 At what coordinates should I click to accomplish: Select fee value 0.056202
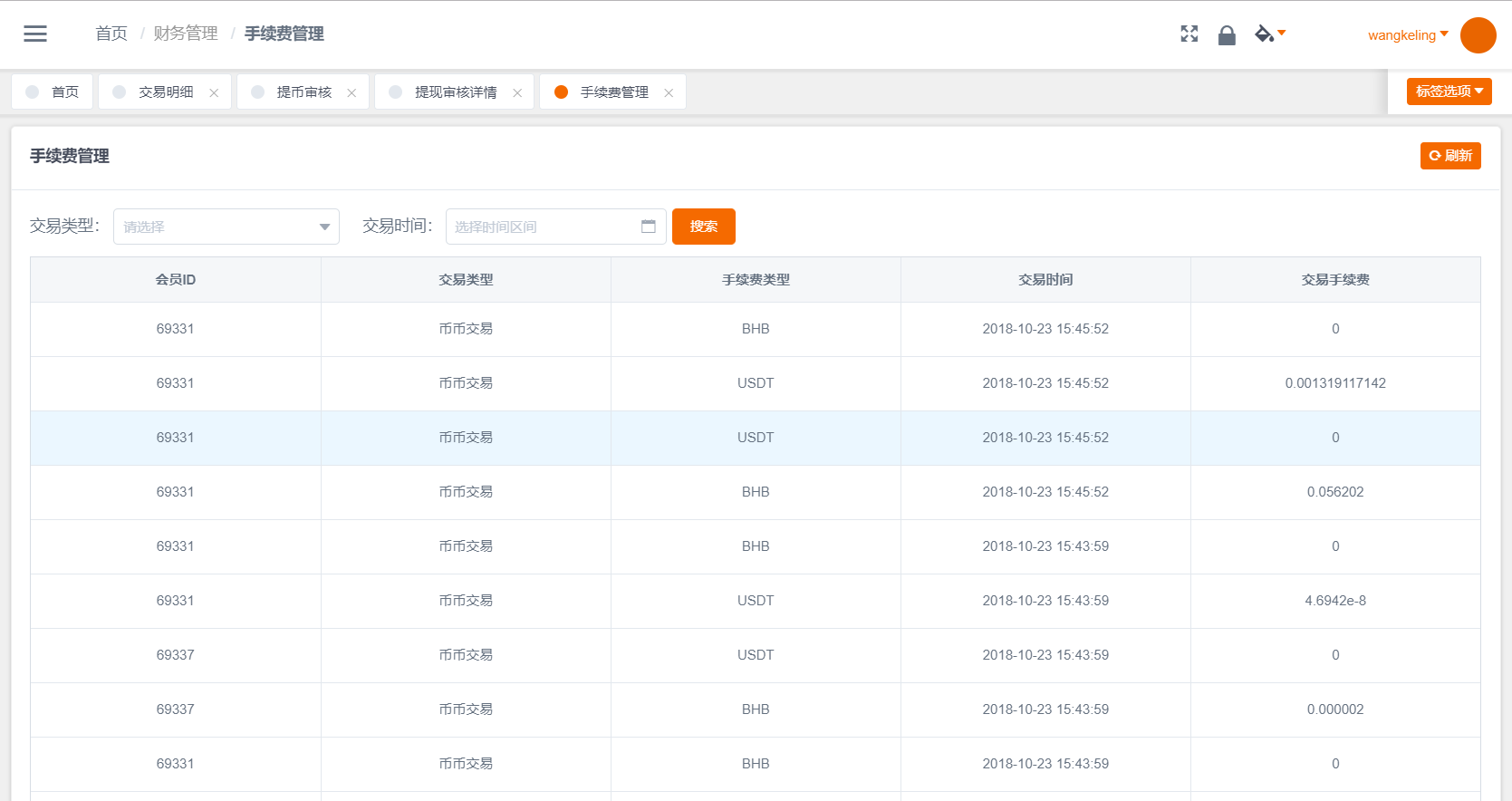point(1335,492)
